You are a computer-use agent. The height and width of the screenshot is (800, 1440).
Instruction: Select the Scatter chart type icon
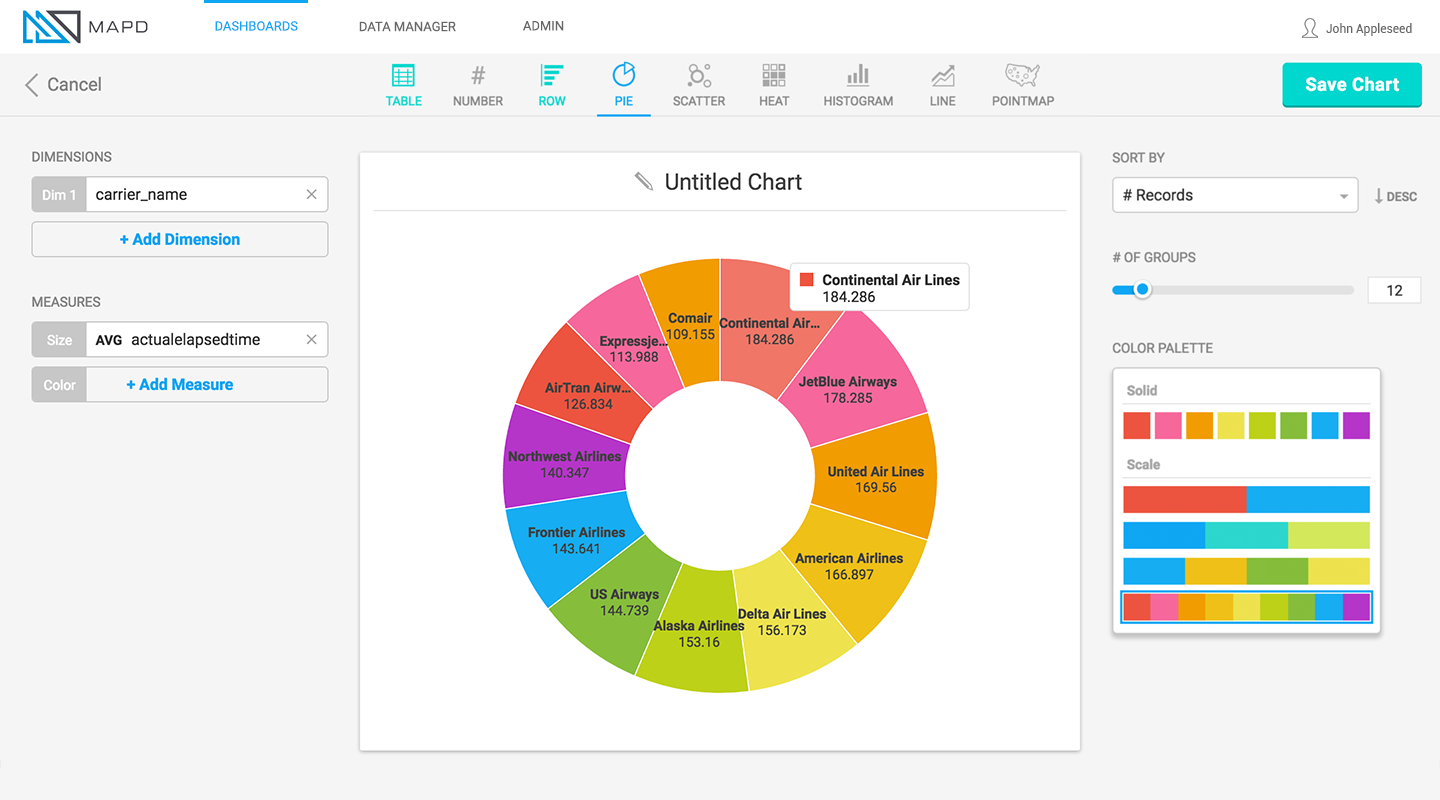tap(699, 76)
